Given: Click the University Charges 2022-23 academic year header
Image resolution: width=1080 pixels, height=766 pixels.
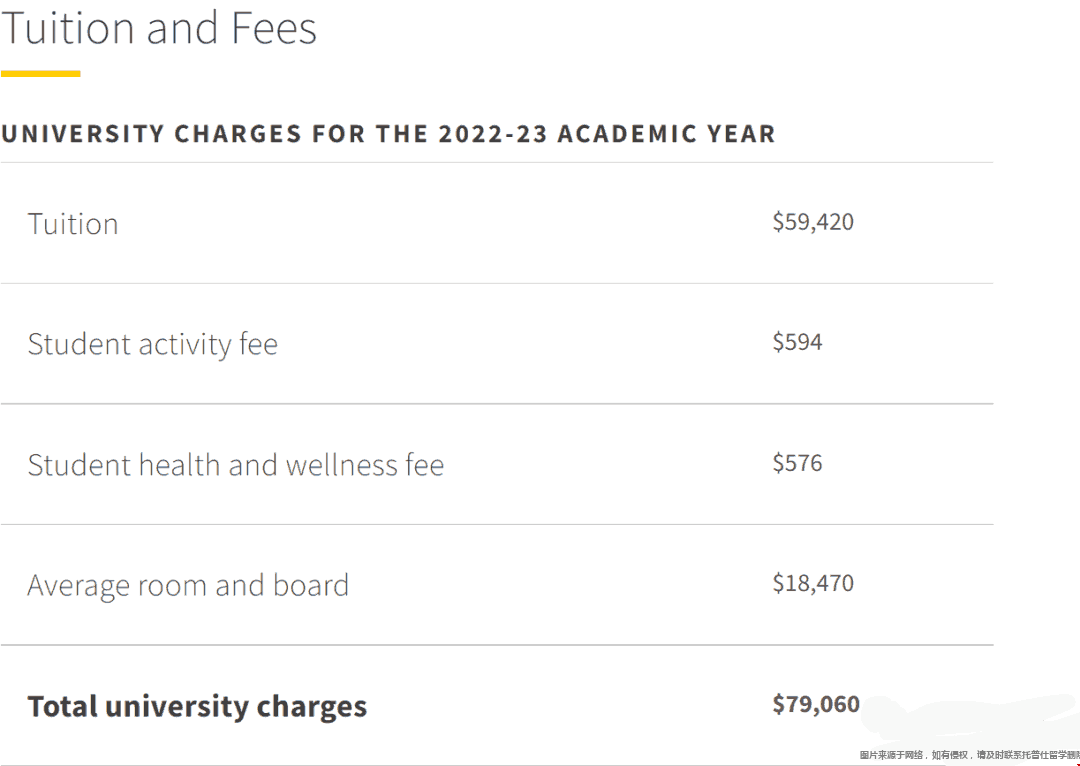Looking at the screenshot, I should [388, 134].
